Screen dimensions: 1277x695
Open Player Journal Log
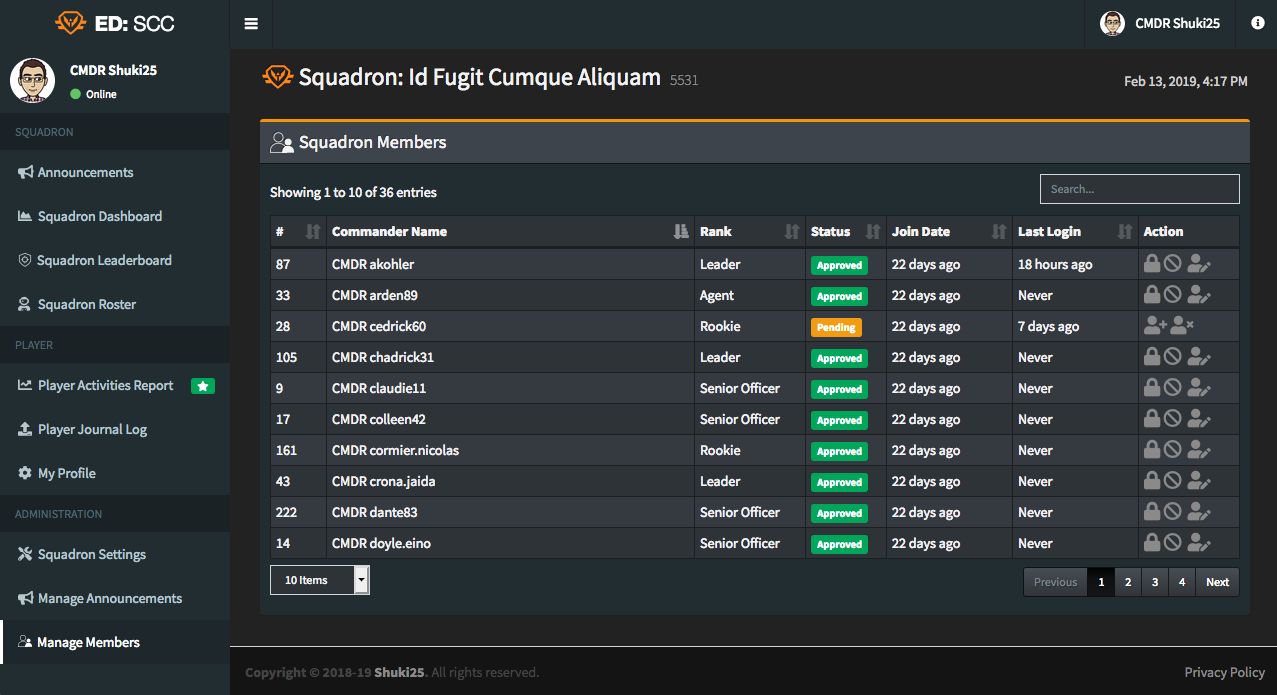pos(115,429)
